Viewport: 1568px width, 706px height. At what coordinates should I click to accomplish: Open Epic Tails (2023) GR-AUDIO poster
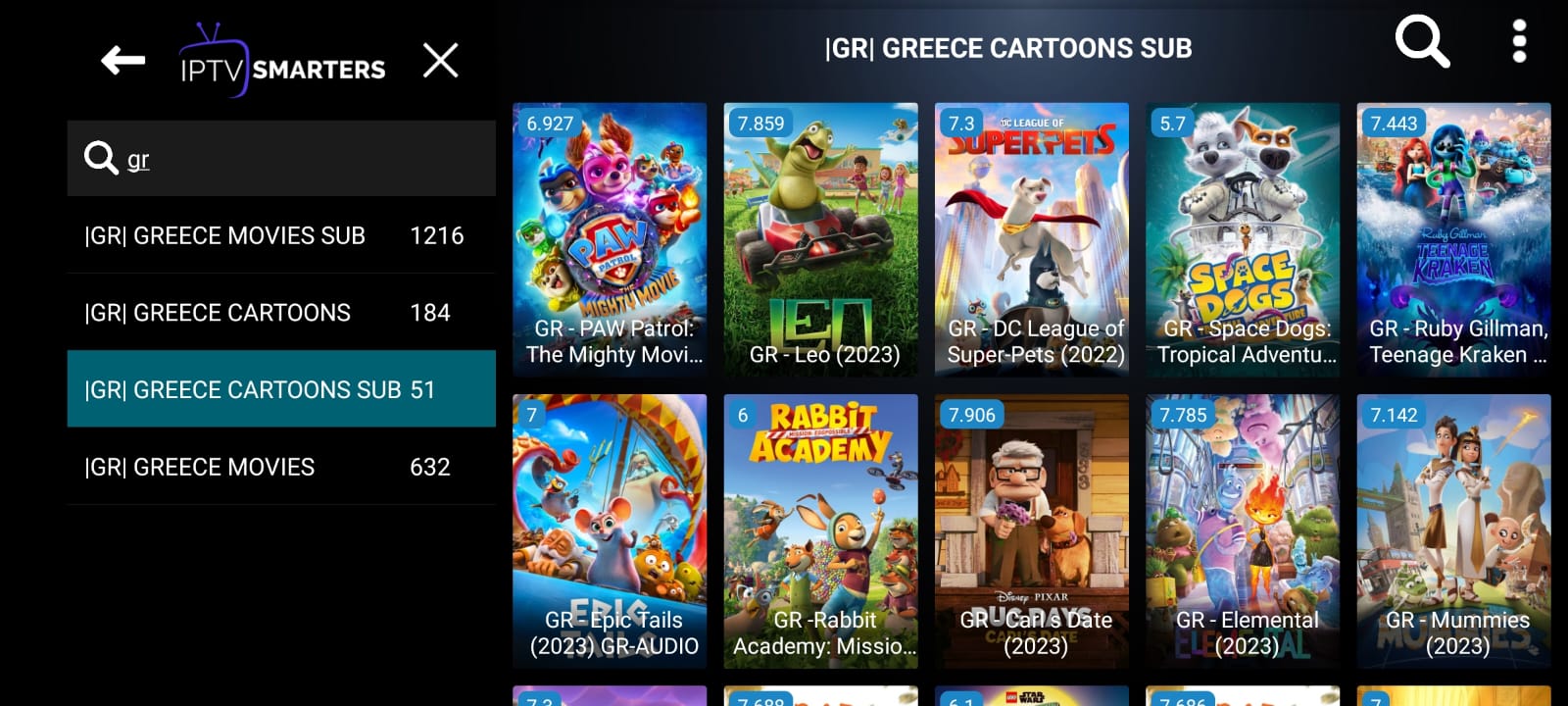point(610,531)
